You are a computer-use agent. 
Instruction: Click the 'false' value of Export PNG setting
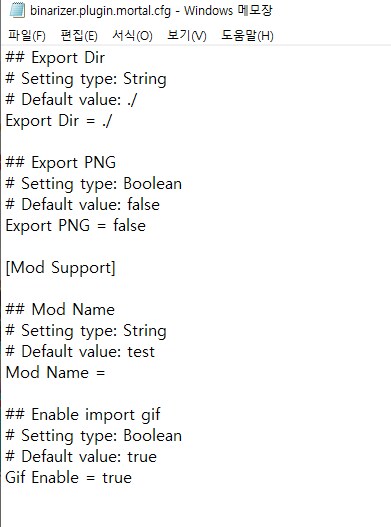click(x=129, y=225)
